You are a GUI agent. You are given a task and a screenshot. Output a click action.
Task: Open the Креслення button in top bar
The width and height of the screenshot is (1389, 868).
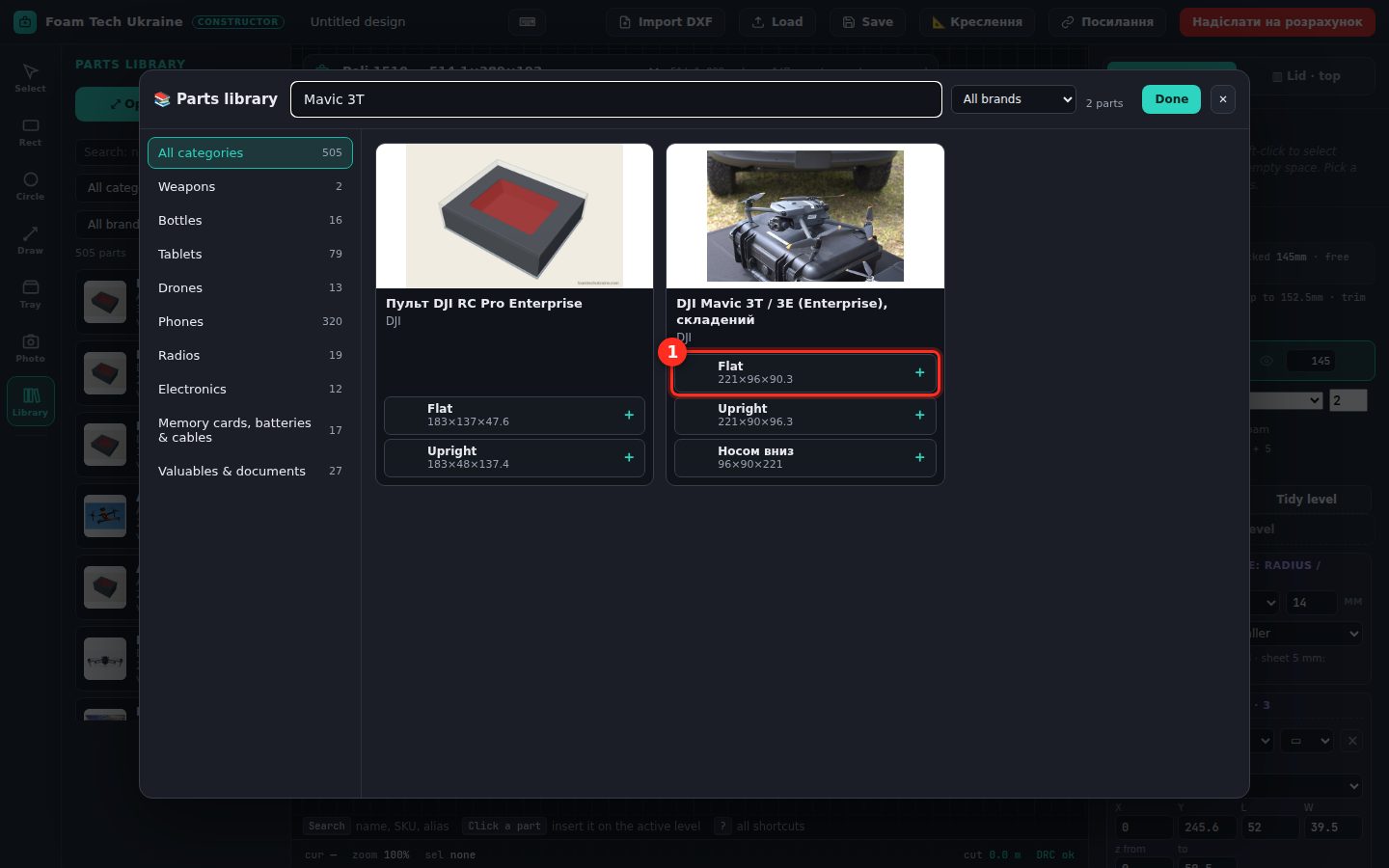tap(977, 22)
